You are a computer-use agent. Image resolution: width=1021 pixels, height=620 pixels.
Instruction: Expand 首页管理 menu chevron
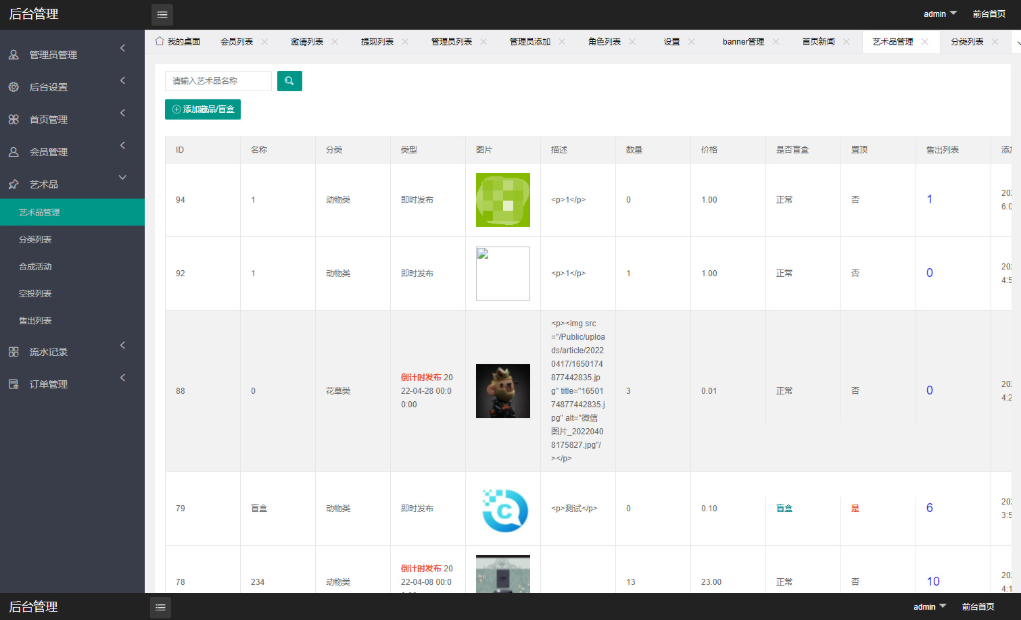[122, 113]
